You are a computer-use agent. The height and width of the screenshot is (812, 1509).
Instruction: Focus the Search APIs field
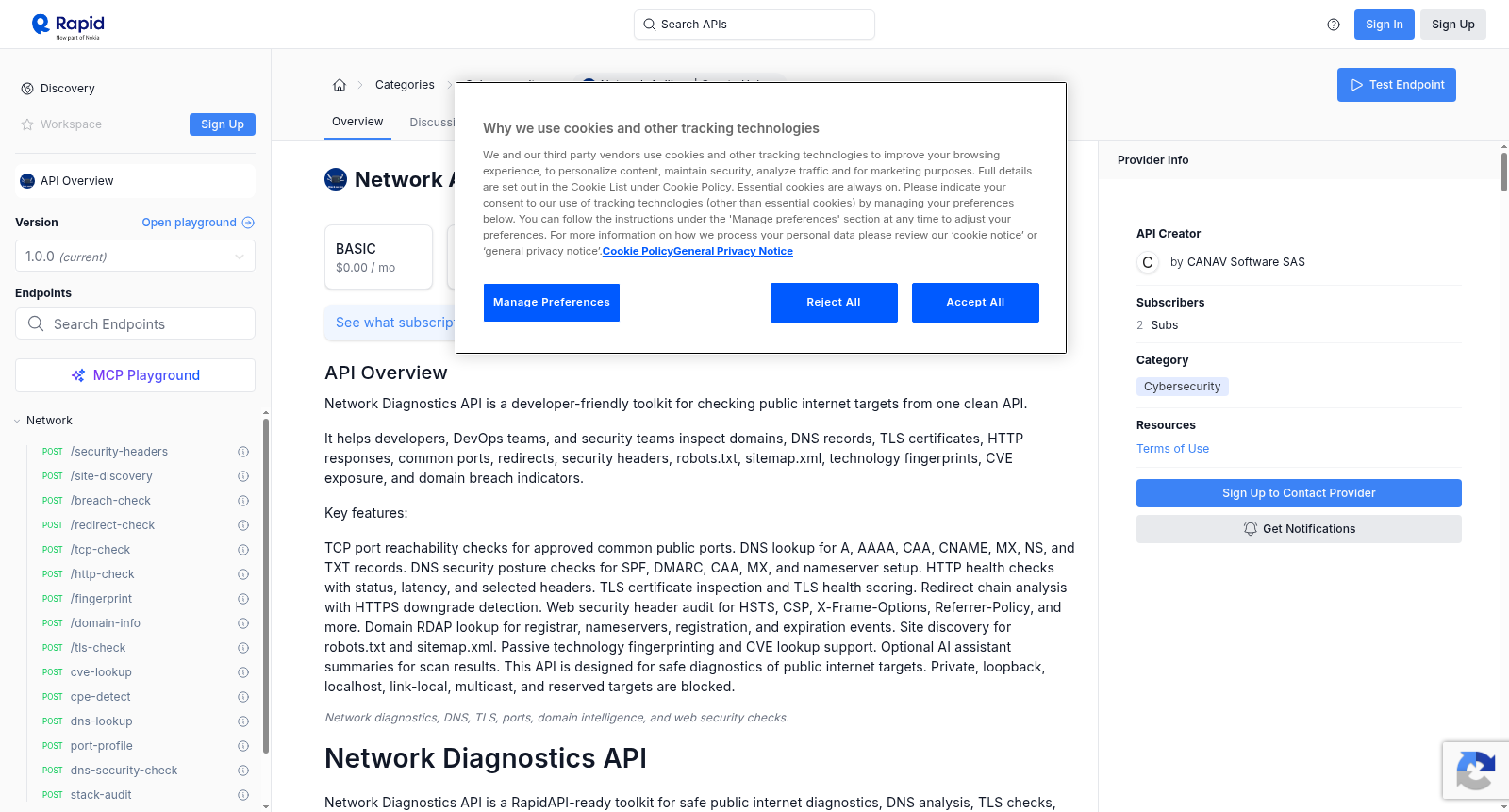[x=754, y=25]
